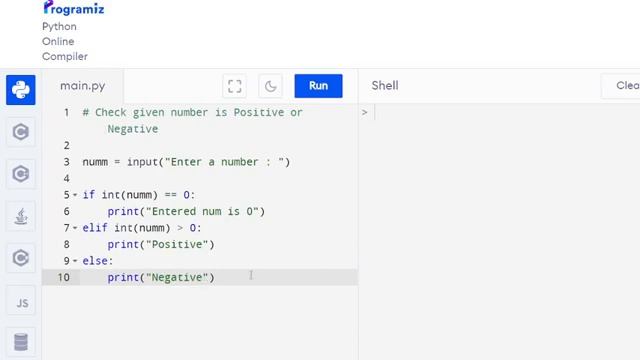Toggle dark mode moon icon
The image size is (640, 360).
[x=270, y=86]
